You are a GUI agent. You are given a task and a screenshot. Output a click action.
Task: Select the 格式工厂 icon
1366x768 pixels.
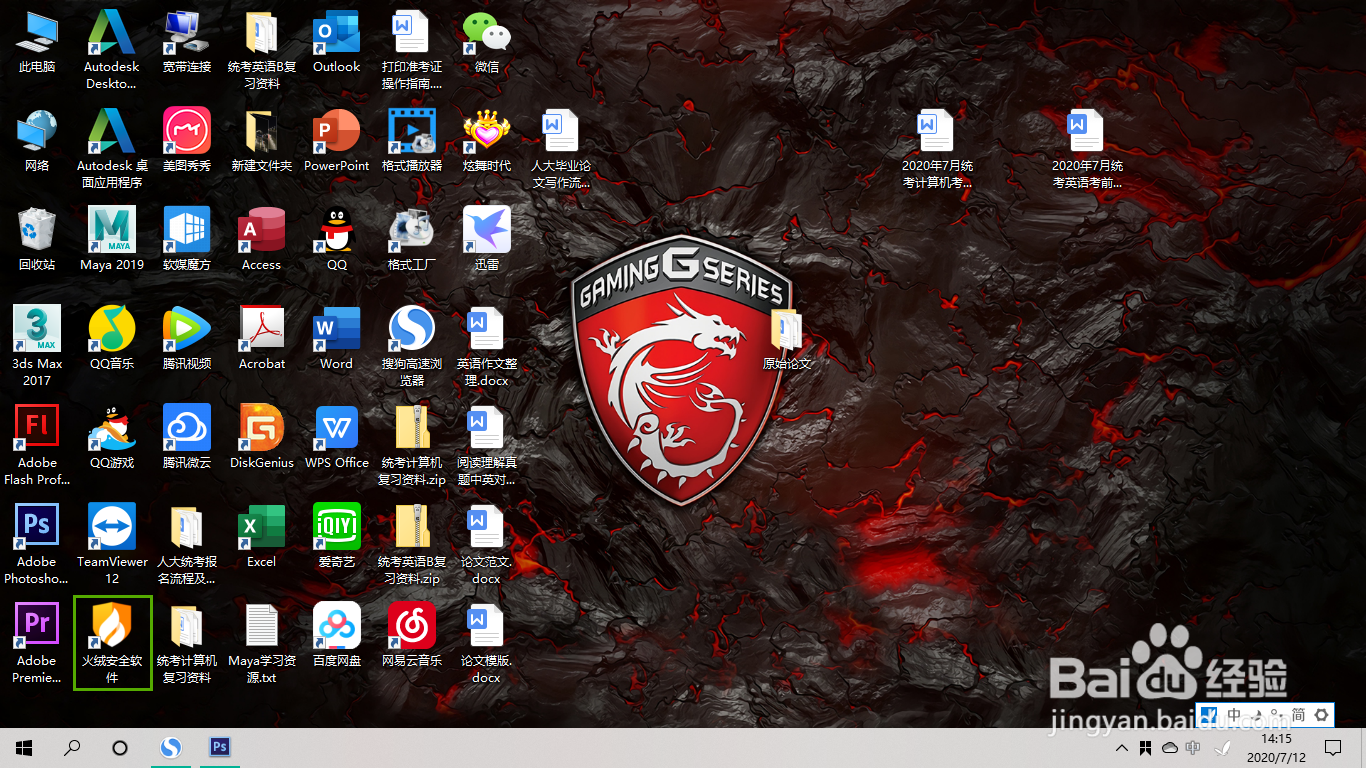tap(412, 240)
